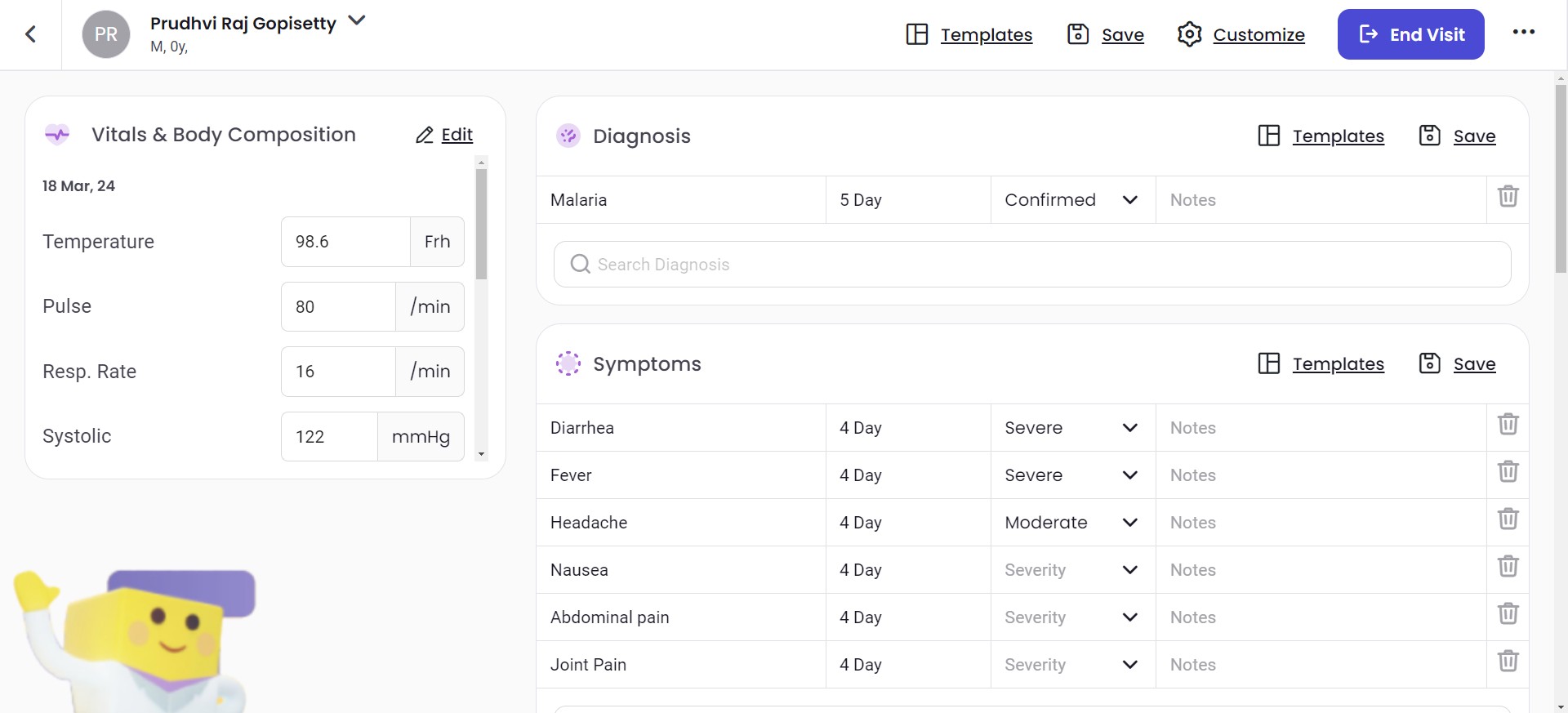The width and height of the screenshot is (1568, 713).
Task: Click the End Visit button
Action: pyautogui.click(x=1410, y=34)
